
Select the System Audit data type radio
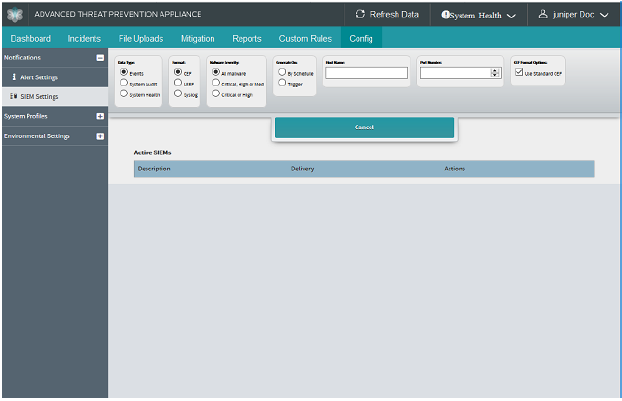point(124,83)
